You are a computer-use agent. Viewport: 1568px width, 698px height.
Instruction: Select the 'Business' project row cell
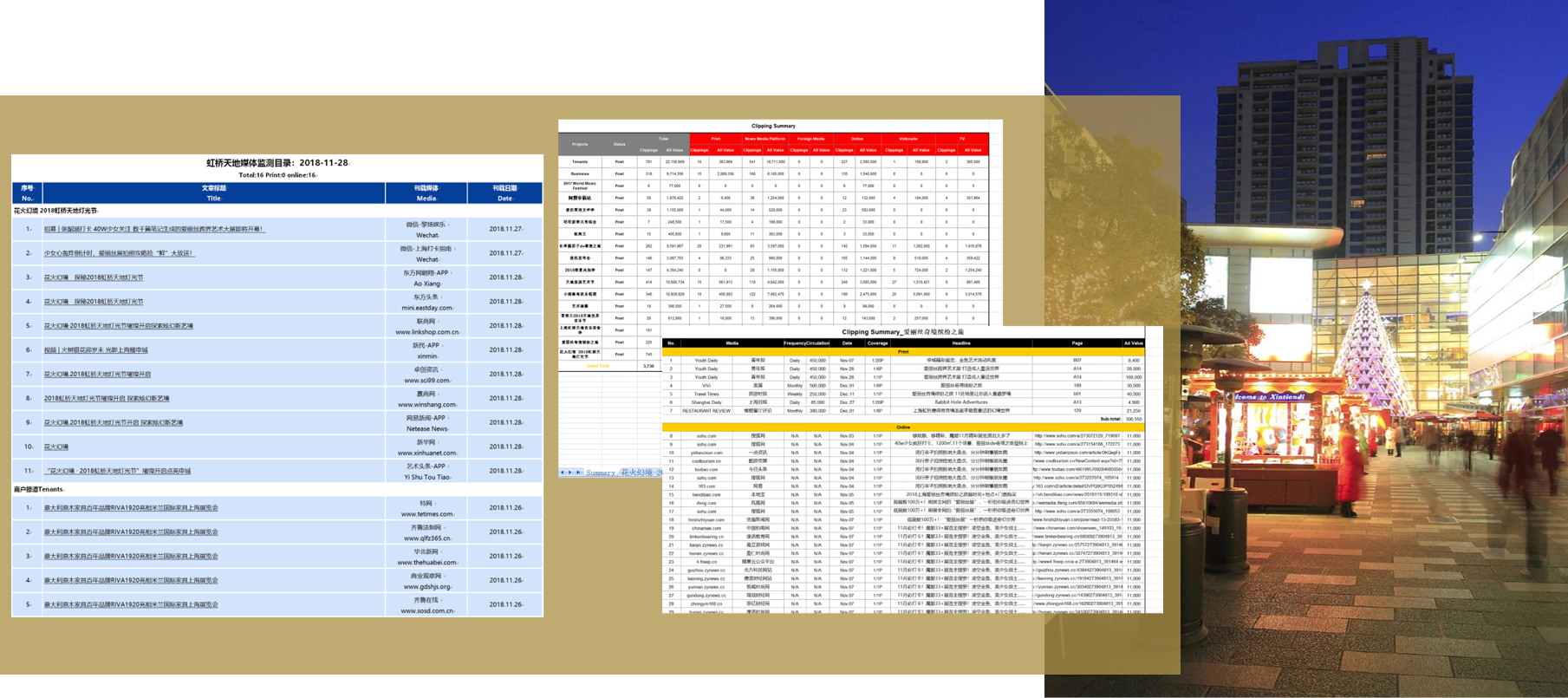point(580,173)
